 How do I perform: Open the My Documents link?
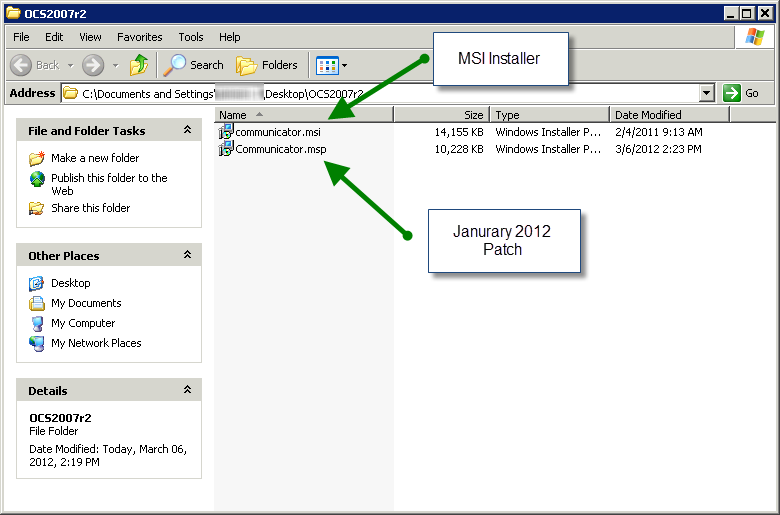86,303
